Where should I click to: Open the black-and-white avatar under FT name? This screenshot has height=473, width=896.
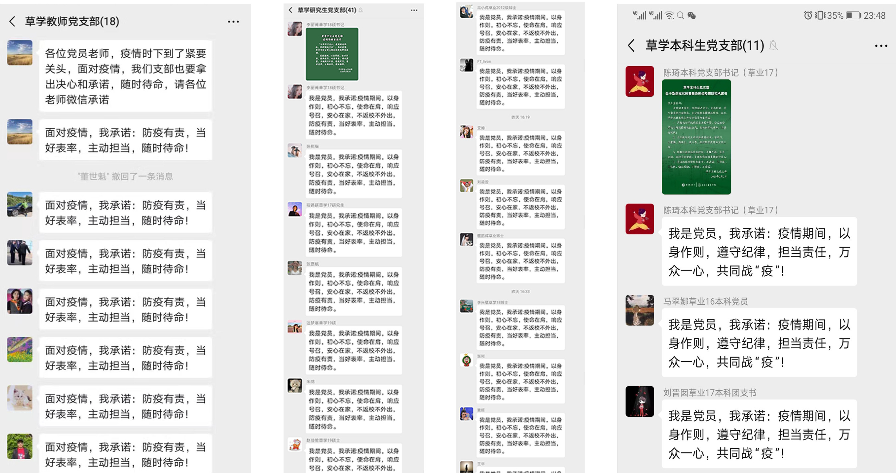(466, 65)
